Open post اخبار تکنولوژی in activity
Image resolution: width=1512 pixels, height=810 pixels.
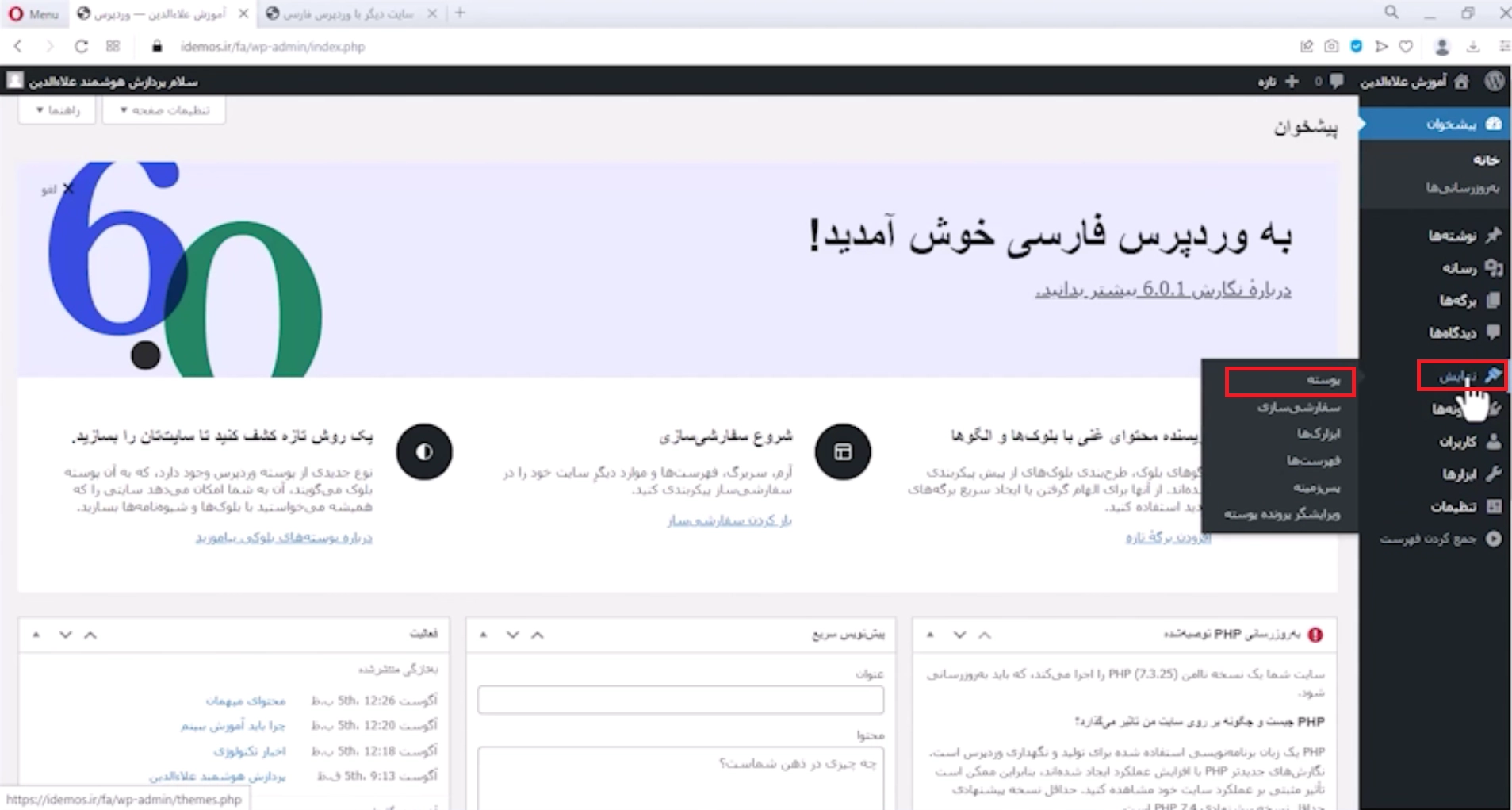tap(249, 750)
